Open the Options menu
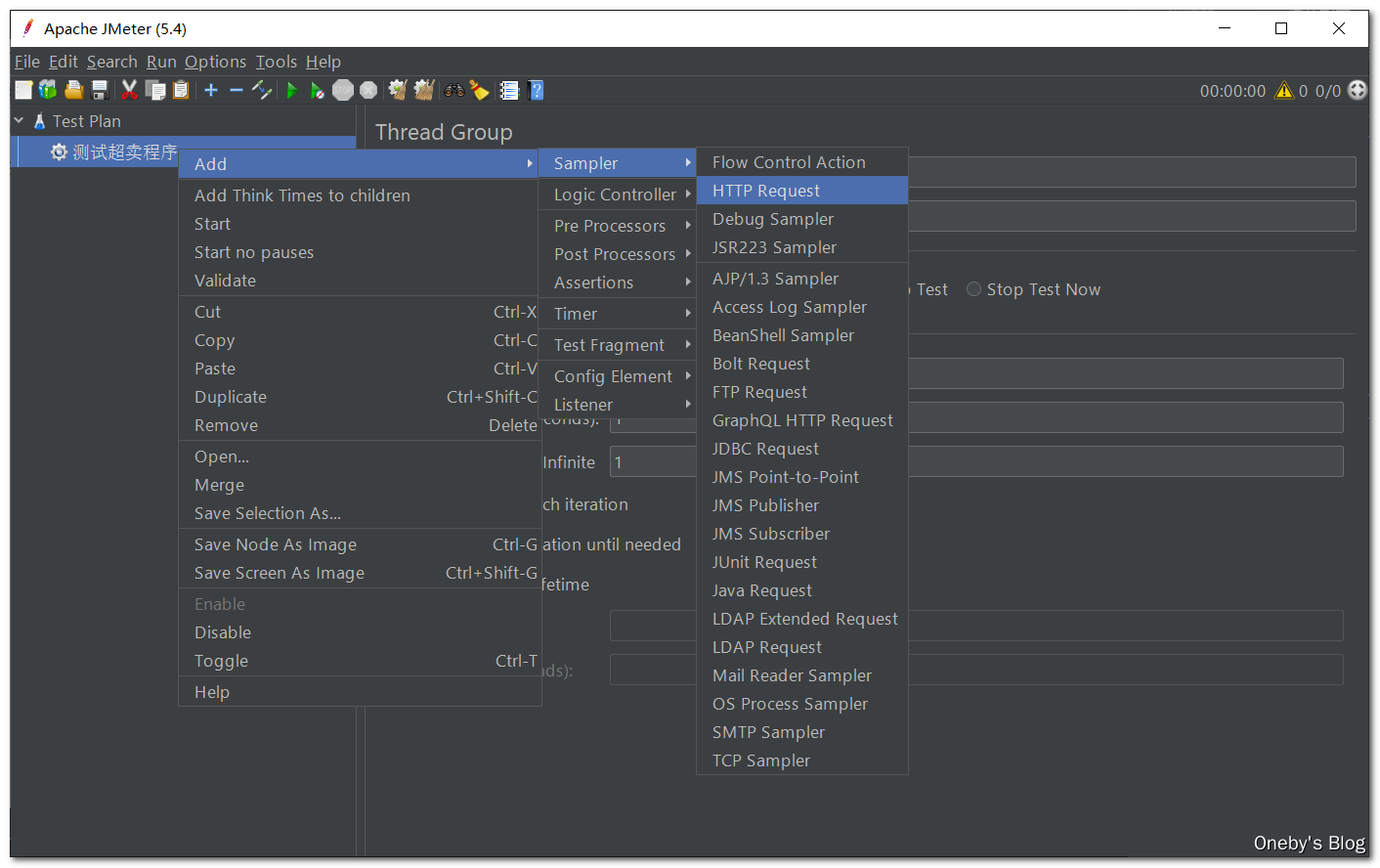Screen dimensions: 1380x868 pyautogui.click(x=216, y=62)
